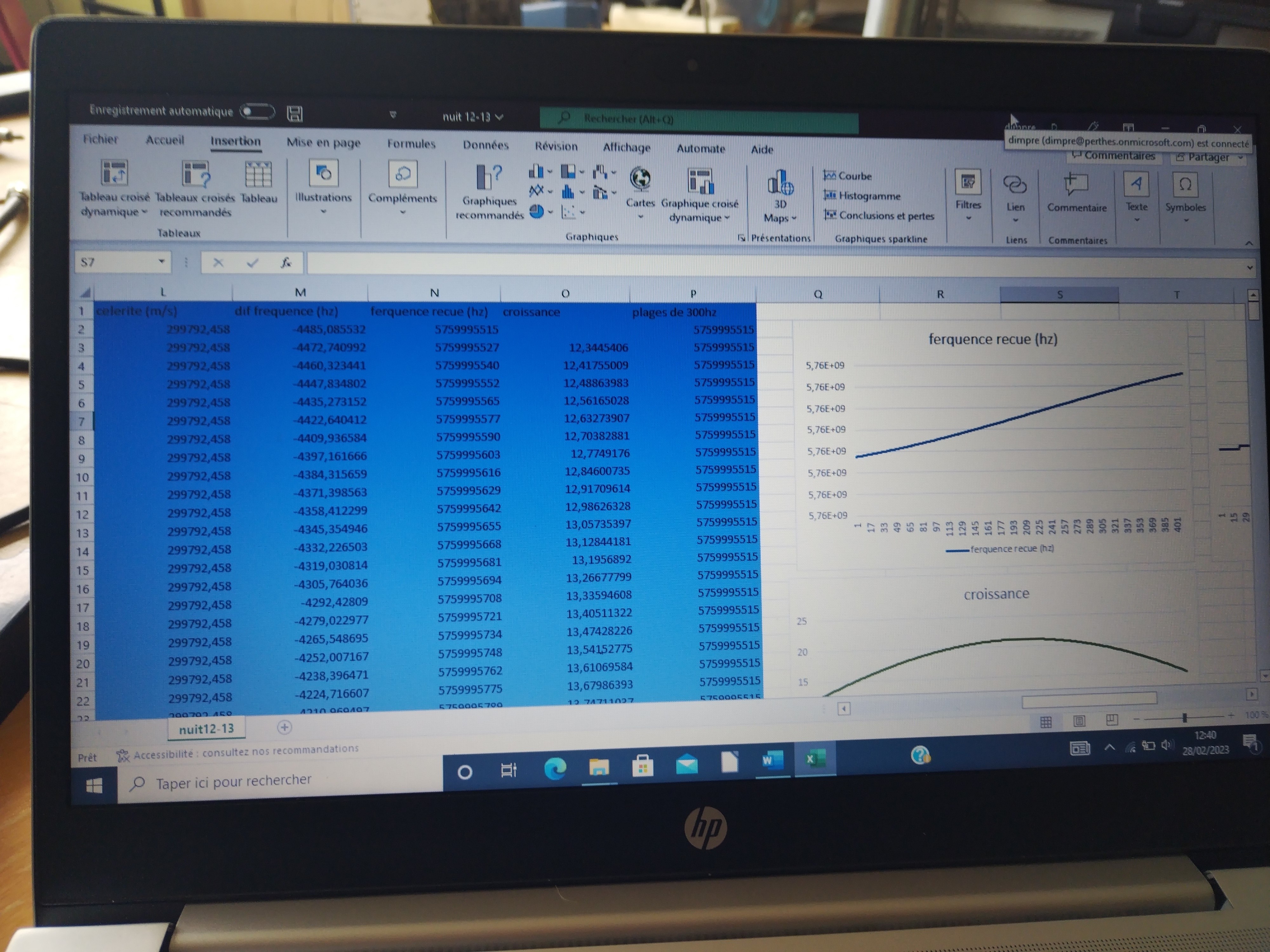Select the nuit12-13 sheet tab
This screenshot has width=1270, height=952.
pos(207,729)
